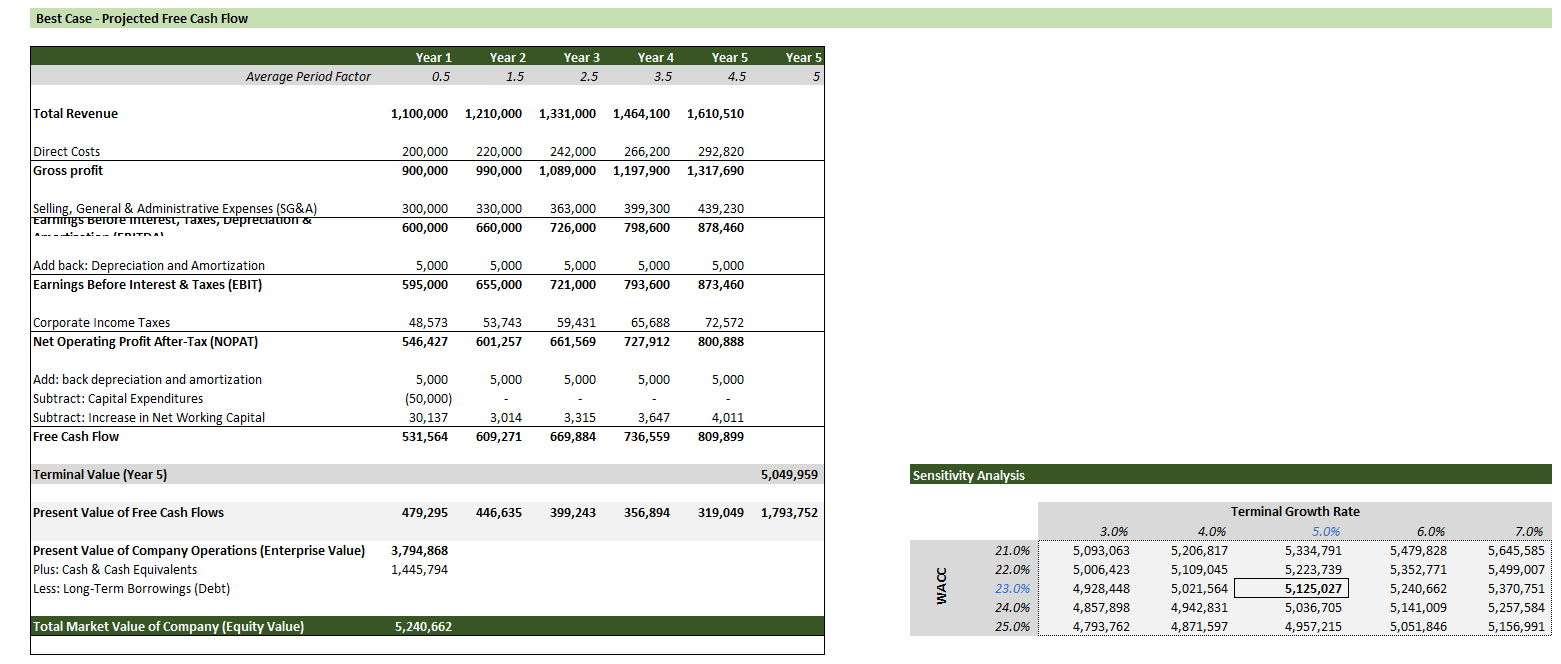Viewport: 1561px width, 664px height.
Task: Click the vertical WACC label
Action: tap(941, 589)
